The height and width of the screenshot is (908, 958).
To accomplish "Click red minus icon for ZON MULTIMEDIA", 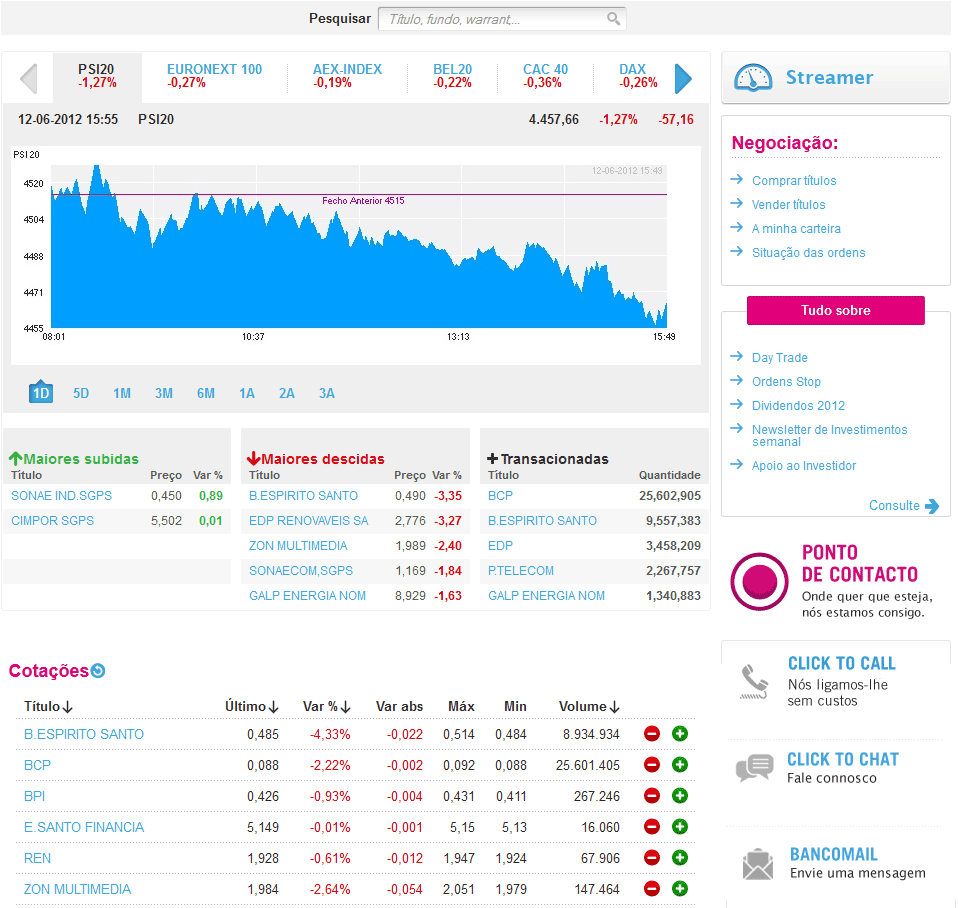I will 652,888.
